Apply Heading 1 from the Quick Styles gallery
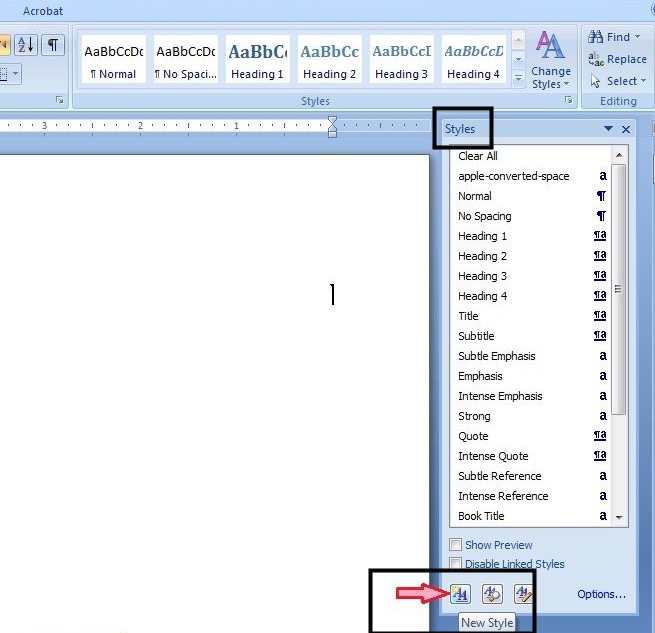Image resolution: width=655 pixels, height=633 pixels. [x=258, y=60]
